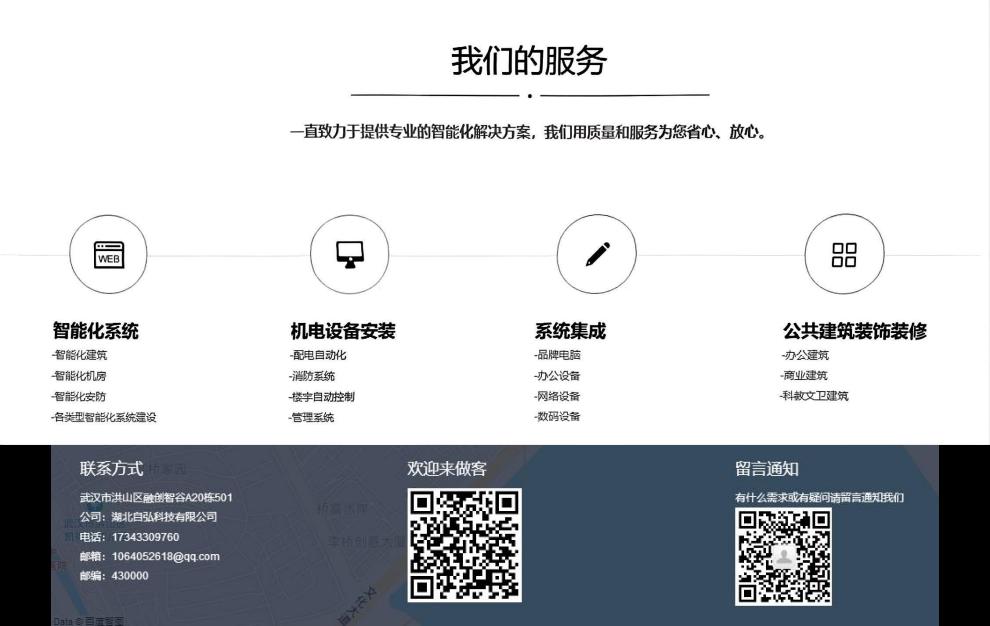Viewport: 990px width, 626px height.
Task: Click the -科教文卫建筑 list item
Action: pyautogui.click(x=814, y=395)
